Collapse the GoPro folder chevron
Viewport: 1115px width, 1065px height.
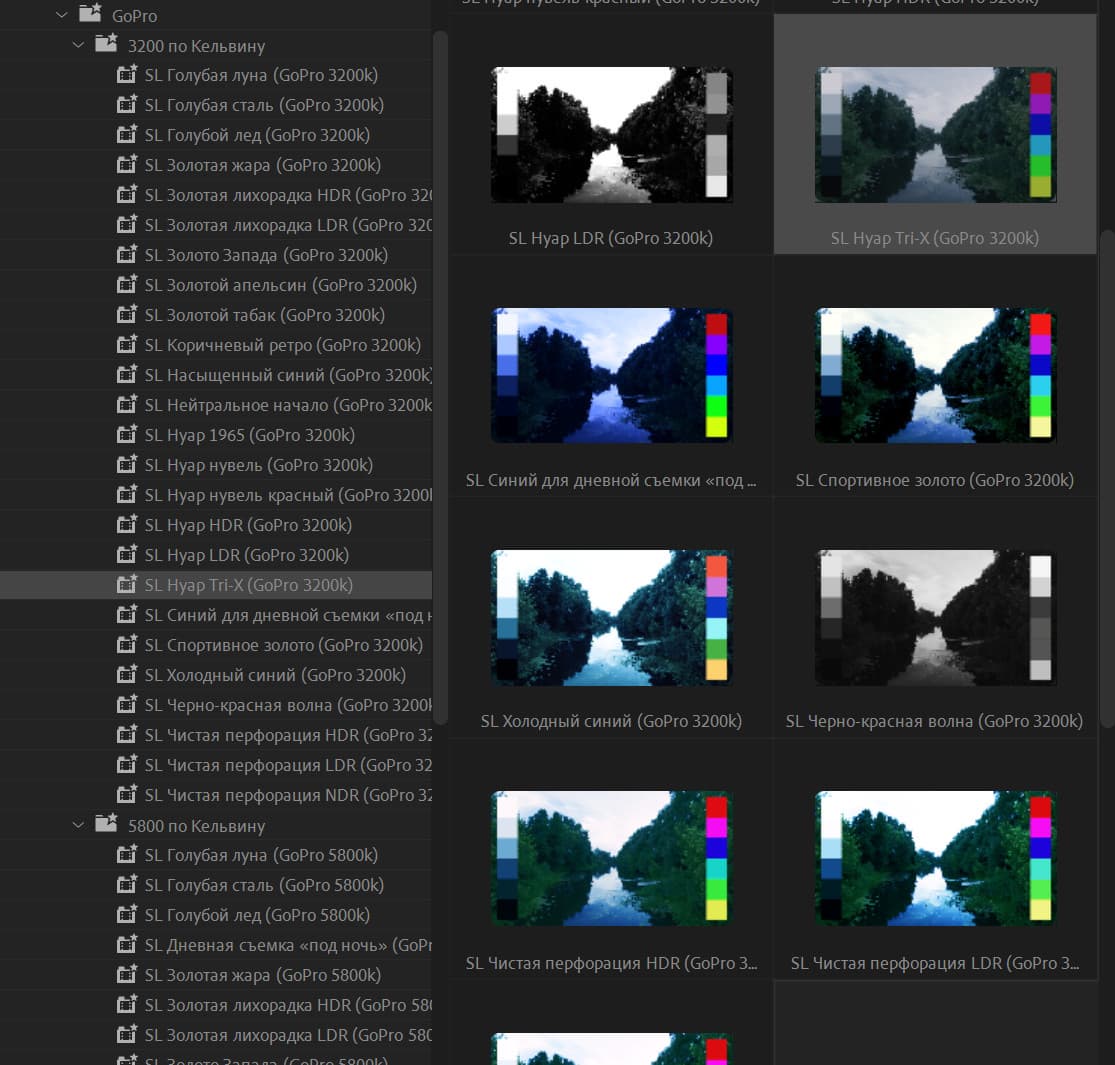62,14
